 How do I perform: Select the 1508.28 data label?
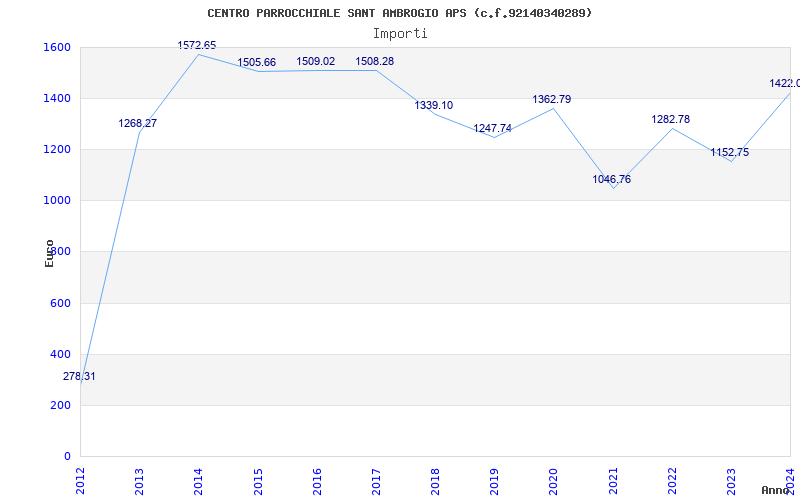[x=375, y=62]
